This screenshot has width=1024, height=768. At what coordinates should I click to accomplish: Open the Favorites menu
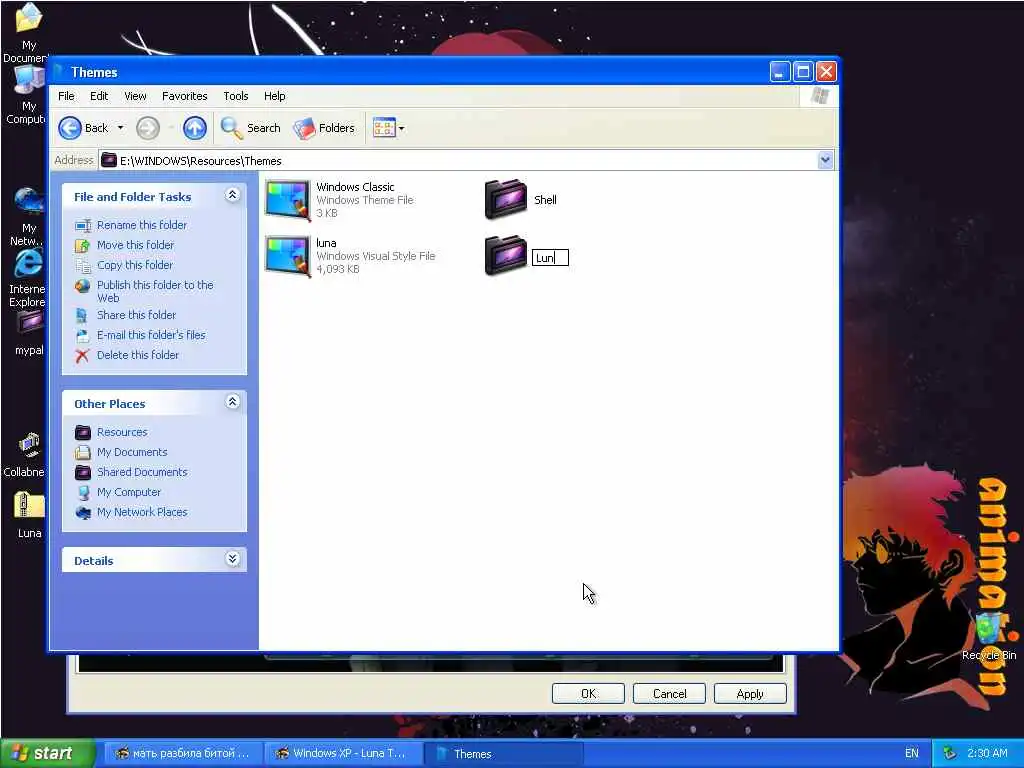coord(185,96)
